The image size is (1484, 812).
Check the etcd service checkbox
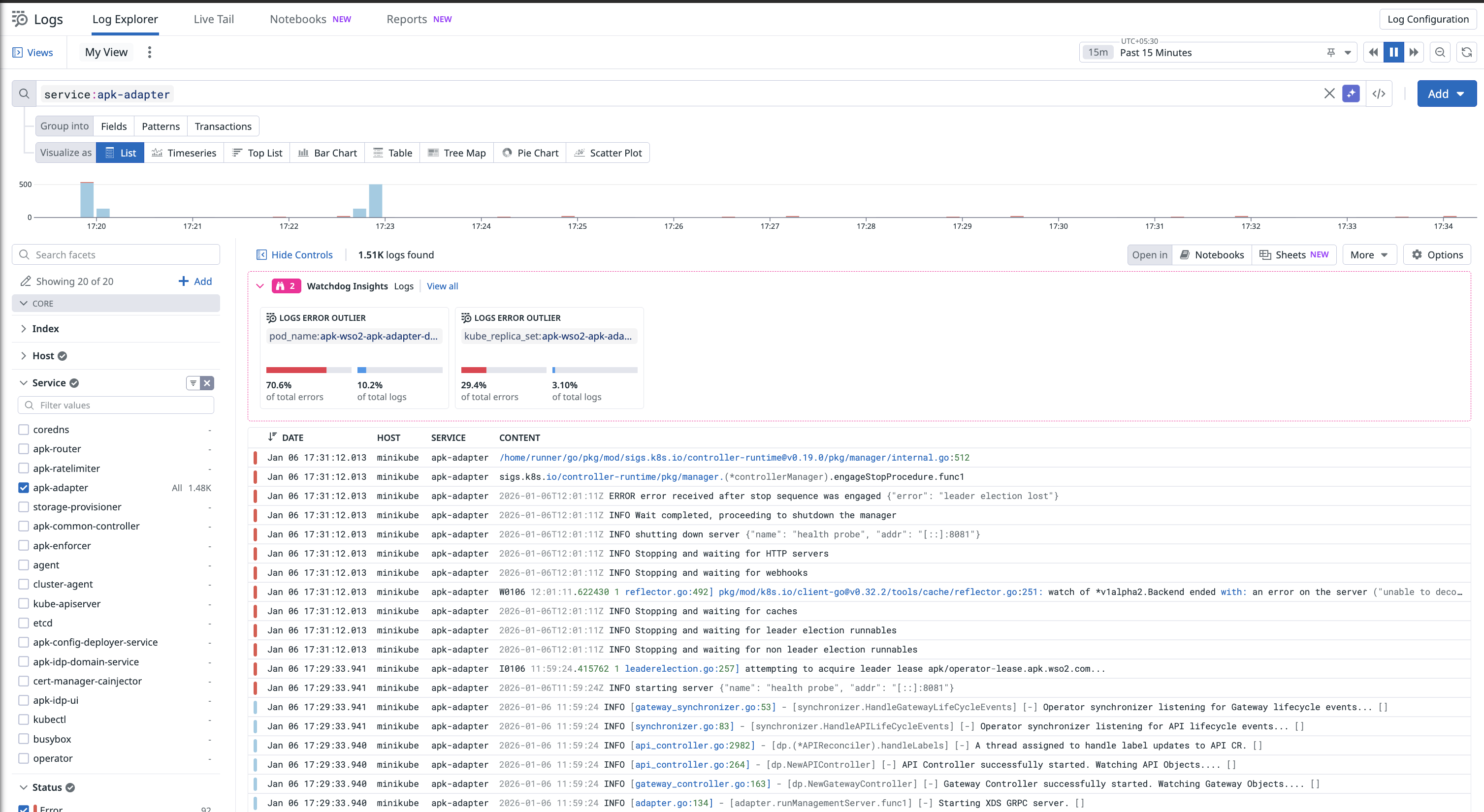click(x=24, y=623)
